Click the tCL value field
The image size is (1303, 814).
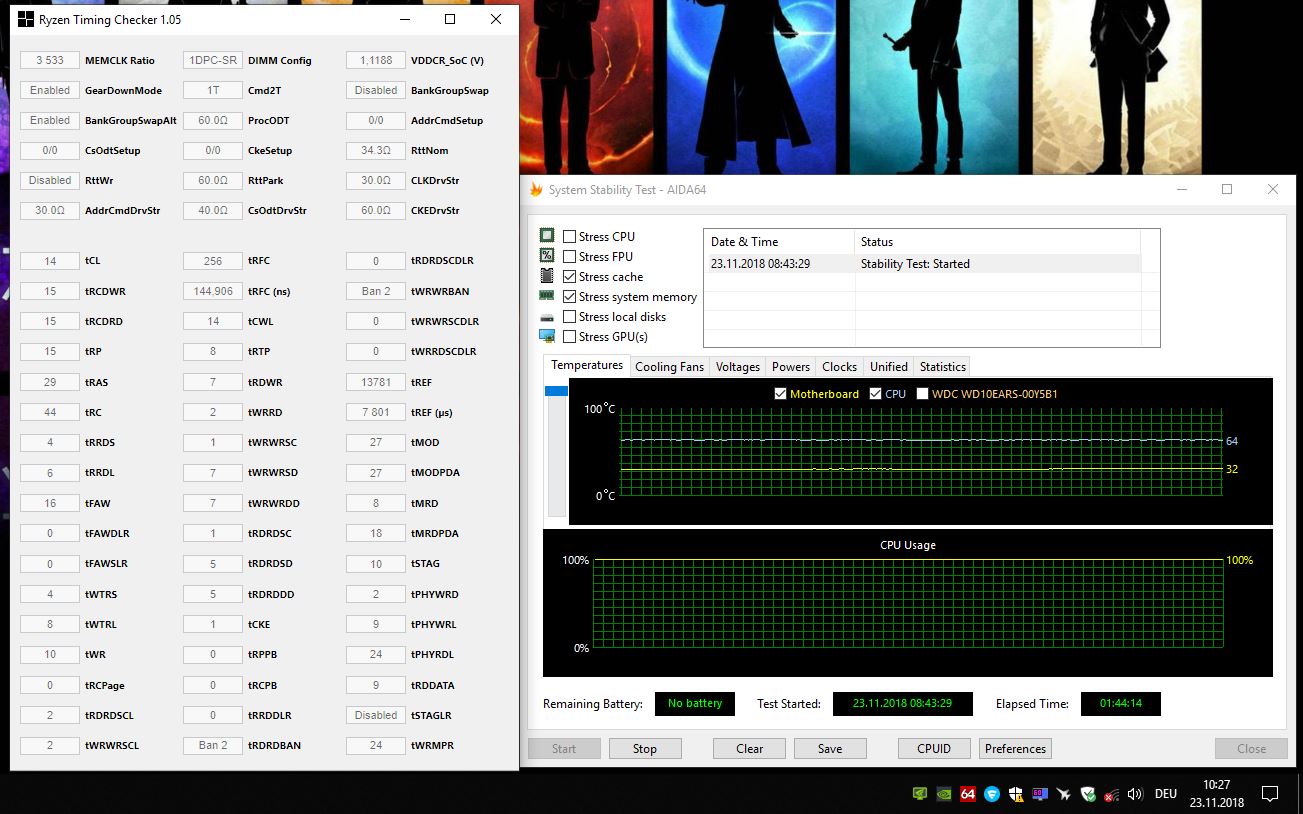tap(50, 261)
